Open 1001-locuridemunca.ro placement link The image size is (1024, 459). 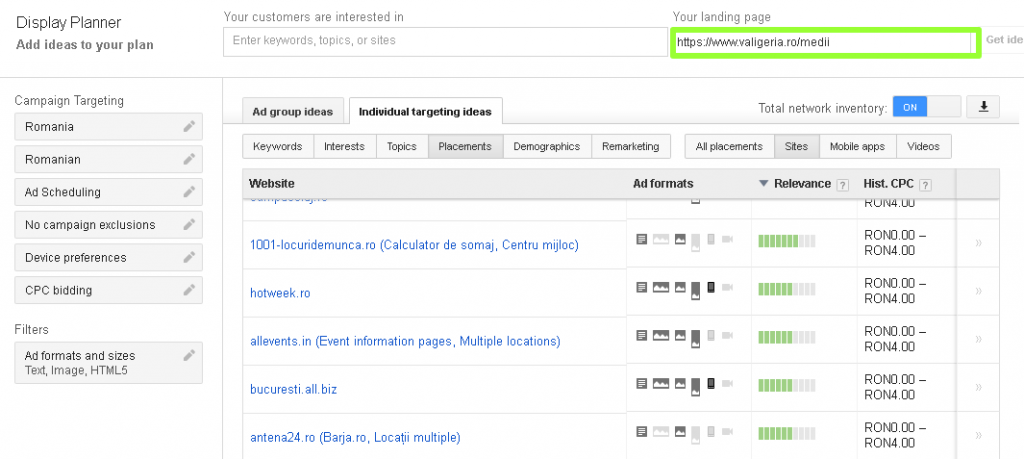click(414, 245)
